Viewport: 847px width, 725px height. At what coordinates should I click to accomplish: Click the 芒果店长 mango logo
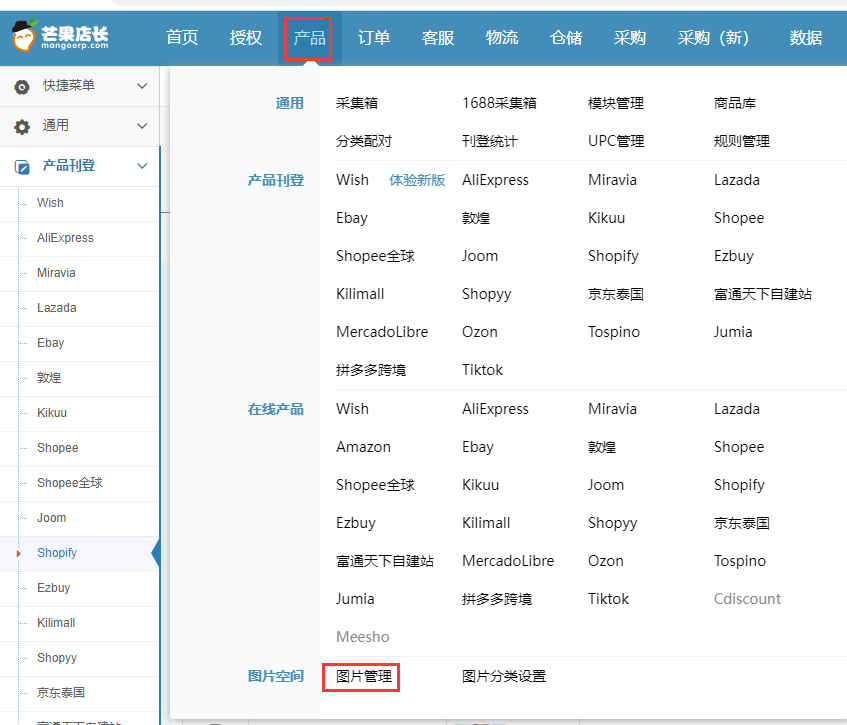pyautogui.click(x=60, y=35)
